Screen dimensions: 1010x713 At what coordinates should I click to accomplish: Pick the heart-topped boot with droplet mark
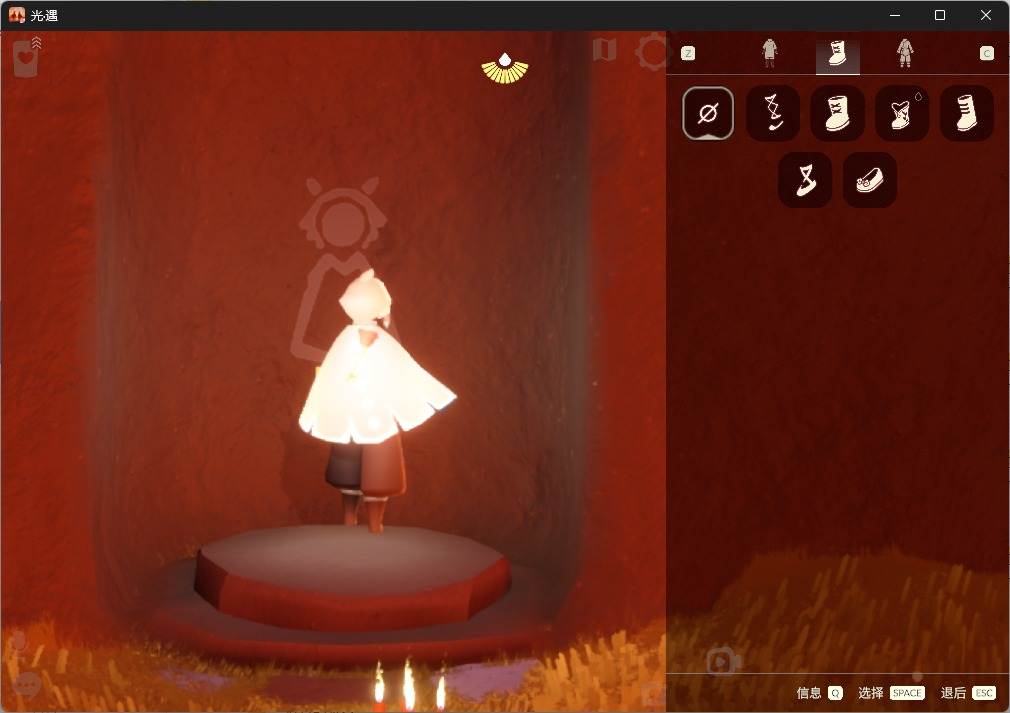(902, 113)
